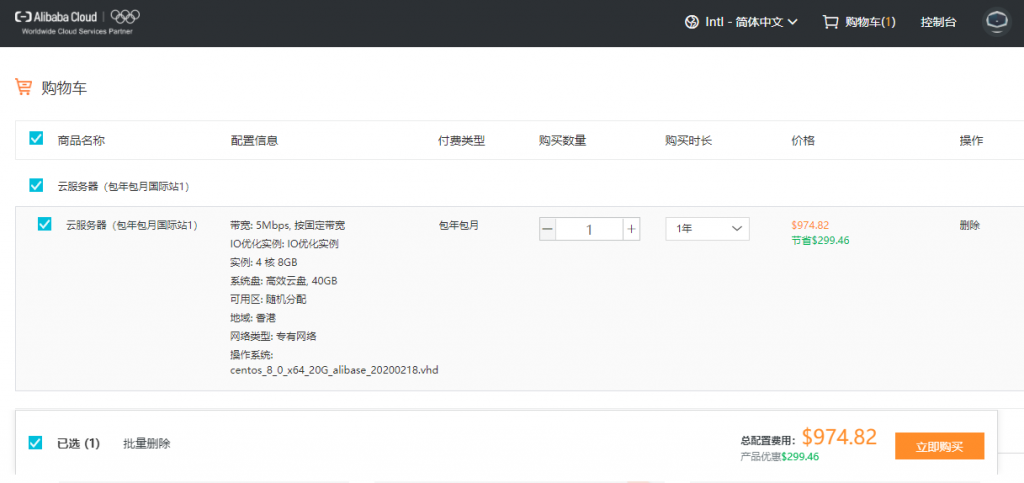Increase quantity with the plus button
The image size is (1024, 483).
pyautogui.click(x=631, y=229)
